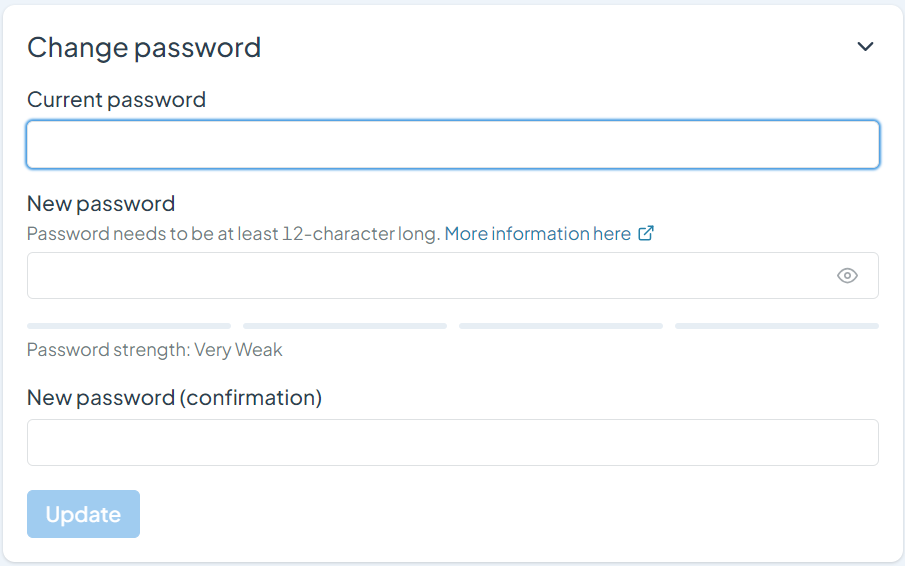Click the second password strength bar segment
The width and height of the screenshot is (905, 566).
[344, 326]
